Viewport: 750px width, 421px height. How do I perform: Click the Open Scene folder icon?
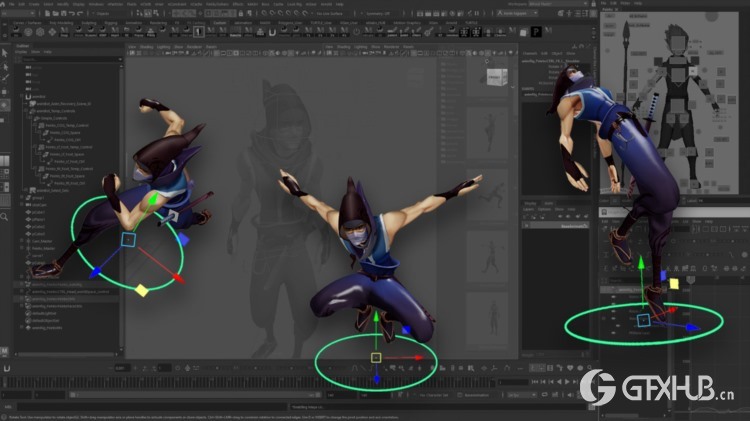pos(56,13)
